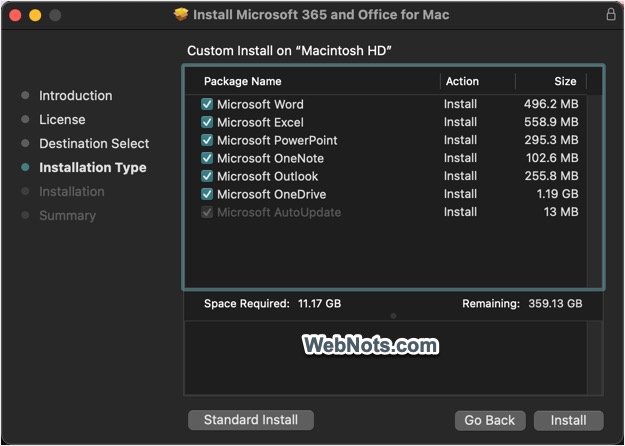The image size is (625, 446).
Task: Select the Microsoft PowerPoint package name
Action: pos(277,140)
